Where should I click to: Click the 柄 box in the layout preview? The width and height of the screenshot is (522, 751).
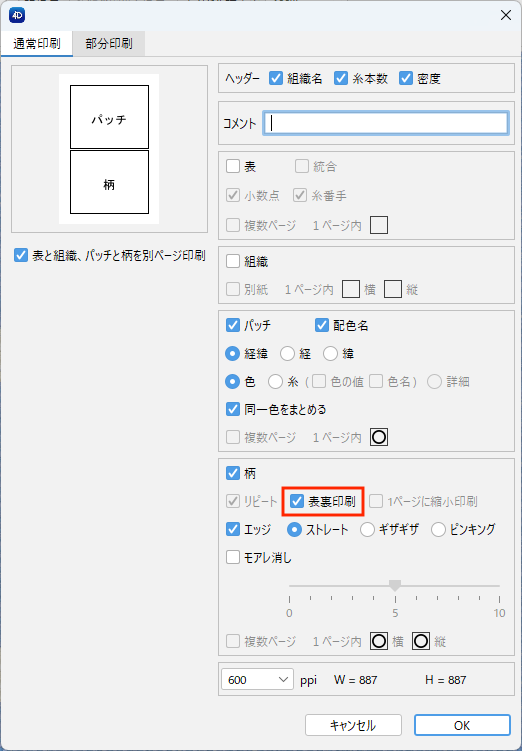point(109,182)
